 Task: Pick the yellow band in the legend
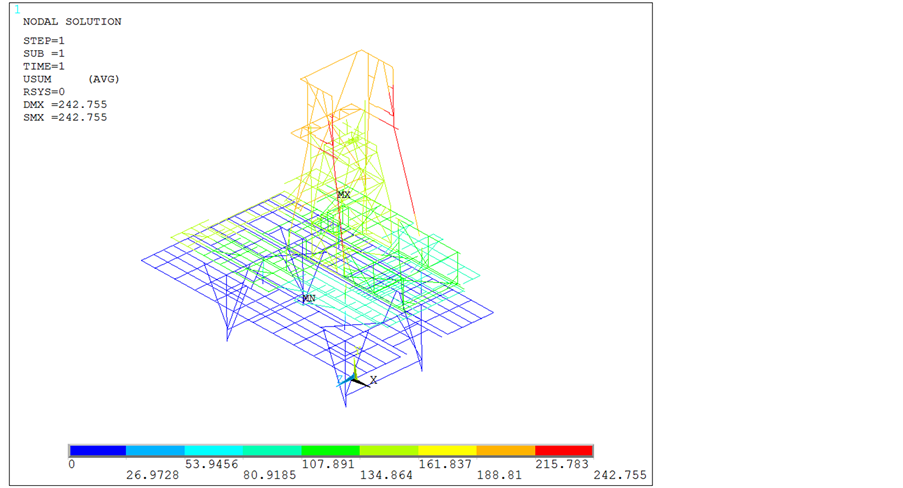pyautogui.click(x=447, y=450)
